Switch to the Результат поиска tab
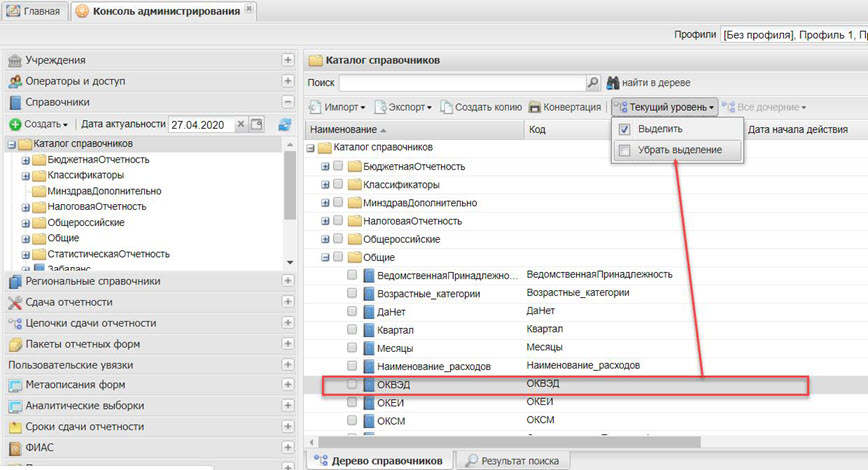Viewport: 868px width, 470px height. point(512,460)
